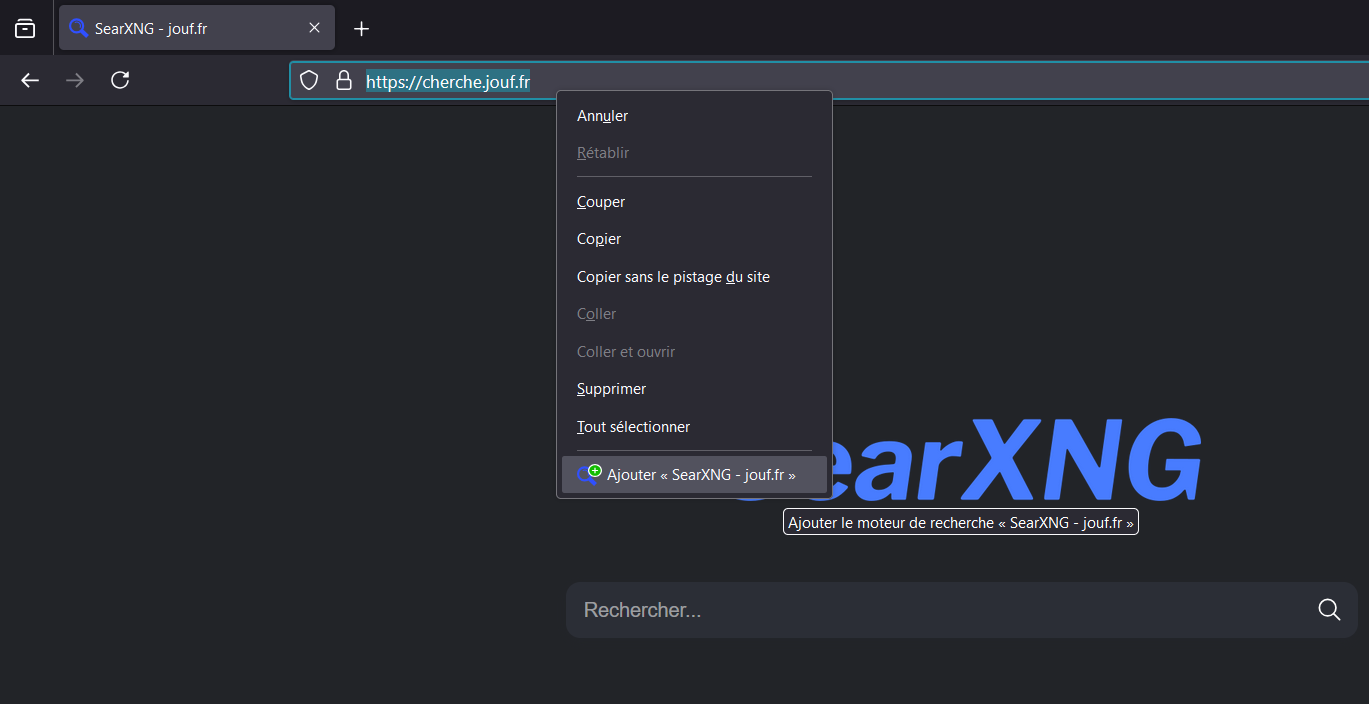This screenshot has width=1369, height=704.
Task: Click the padlock site security icon
Action: pos(343,81)
